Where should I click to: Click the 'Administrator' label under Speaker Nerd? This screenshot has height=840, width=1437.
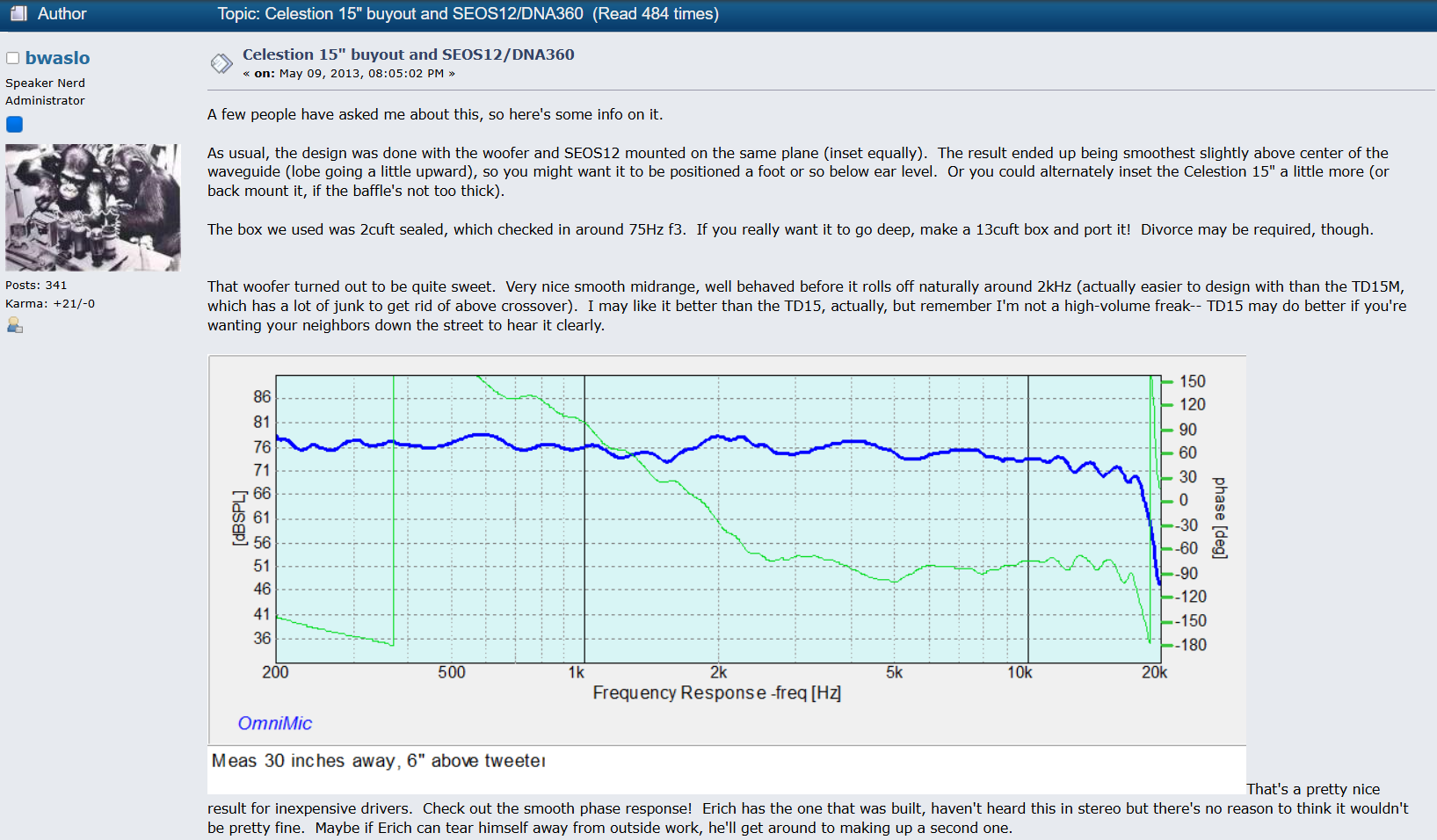[45, 101]
